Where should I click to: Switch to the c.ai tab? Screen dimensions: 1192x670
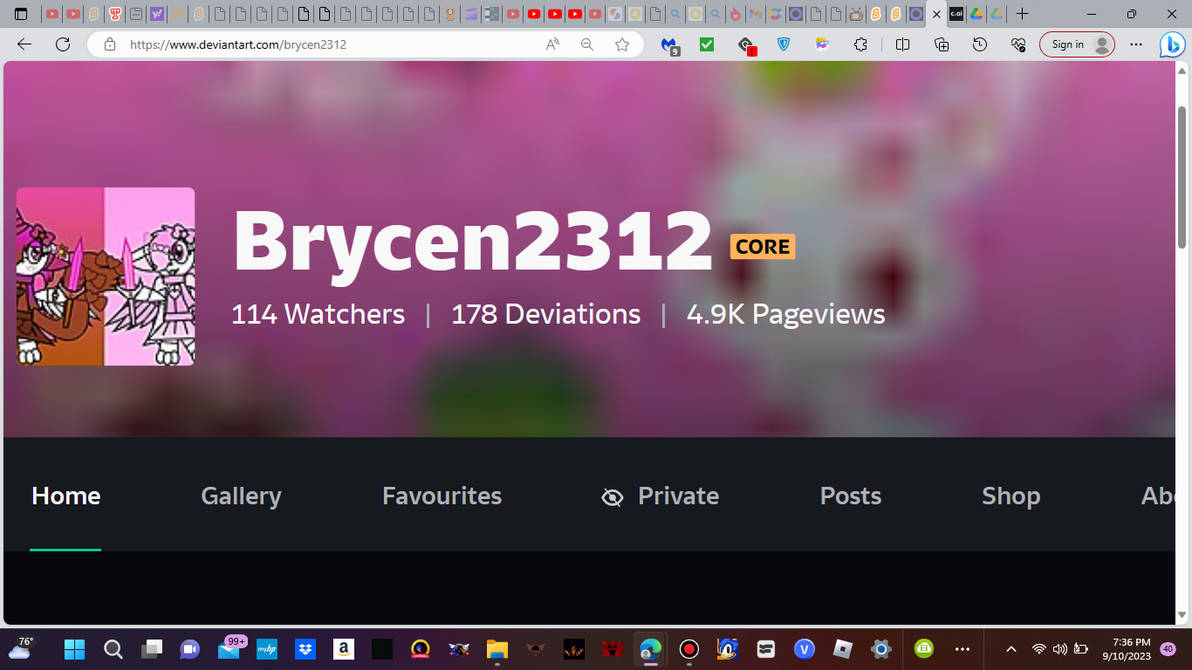(956, 14)
